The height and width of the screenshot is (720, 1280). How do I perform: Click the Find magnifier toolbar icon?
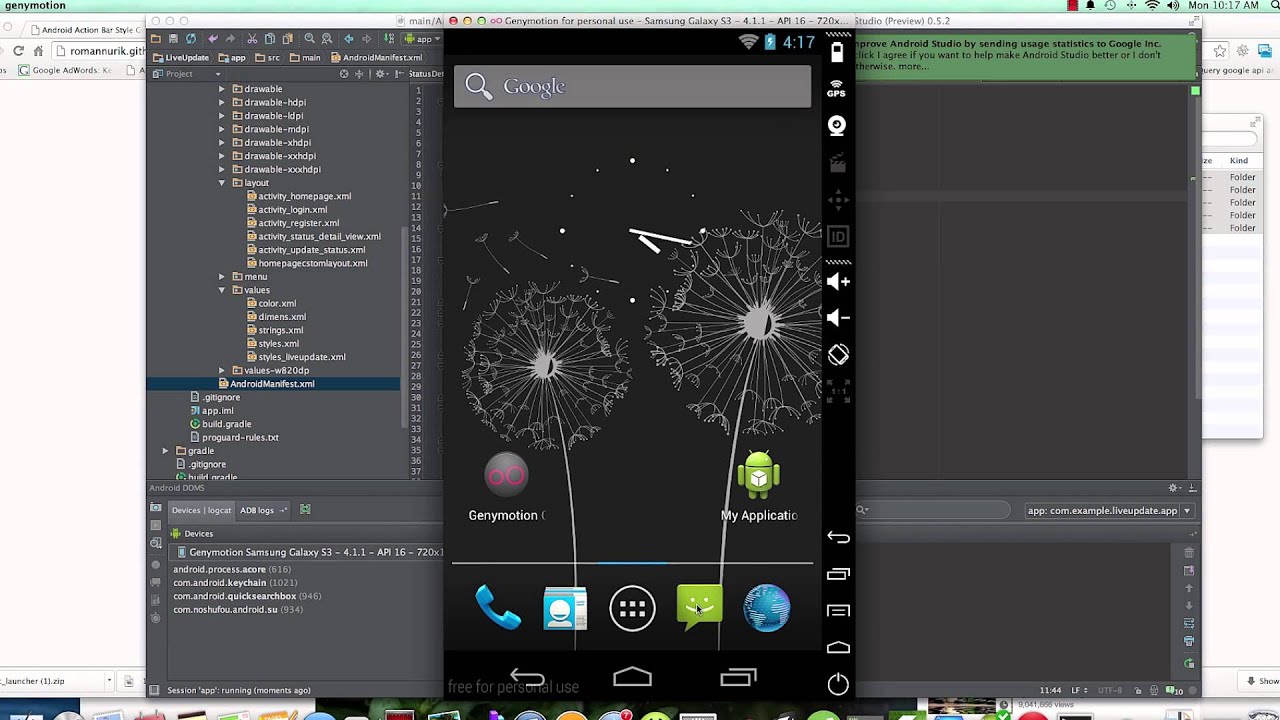(x=309, y=39)
